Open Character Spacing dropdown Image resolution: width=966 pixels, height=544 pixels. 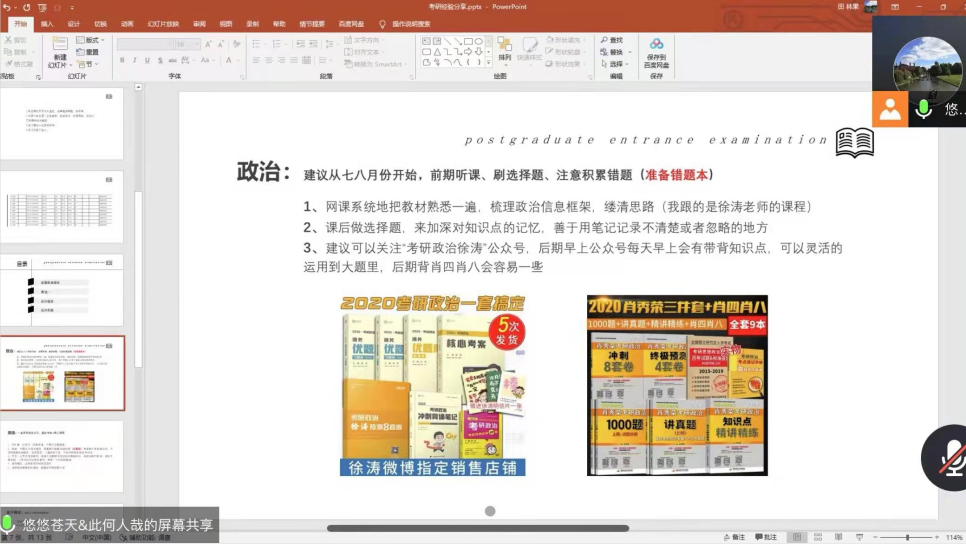[x=186, y=60]
